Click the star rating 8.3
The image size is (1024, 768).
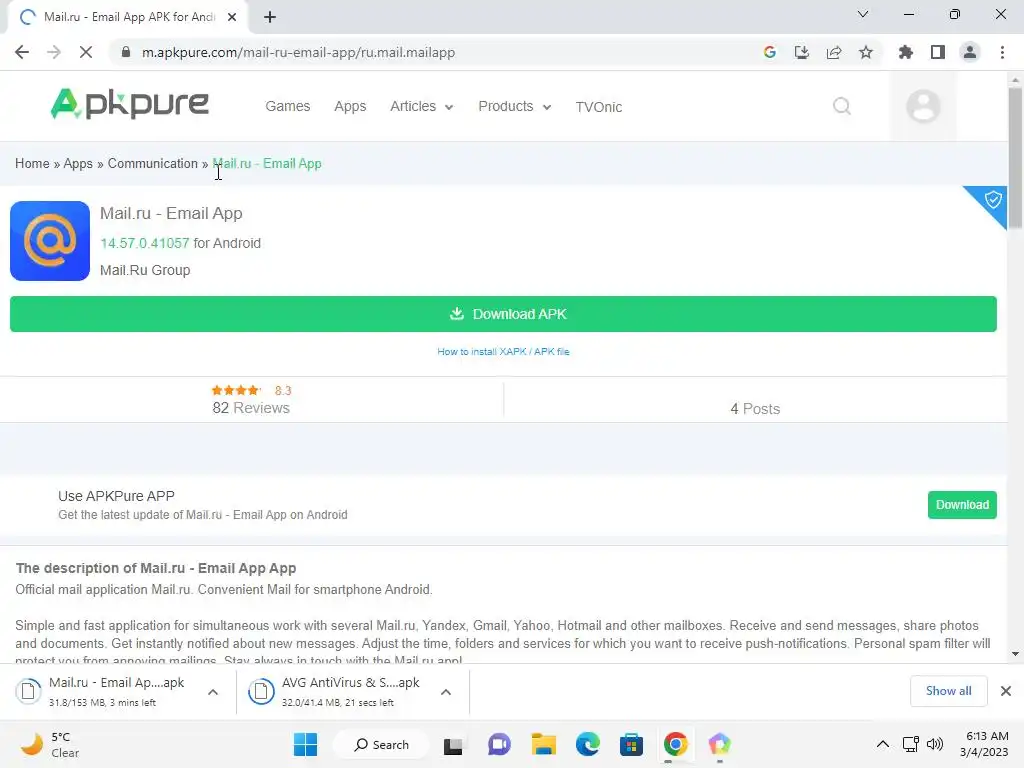coord(251,391)
